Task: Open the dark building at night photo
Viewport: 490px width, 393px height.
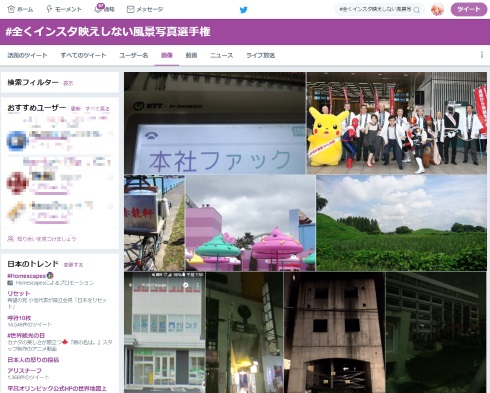Action: [x=436, y=332]
